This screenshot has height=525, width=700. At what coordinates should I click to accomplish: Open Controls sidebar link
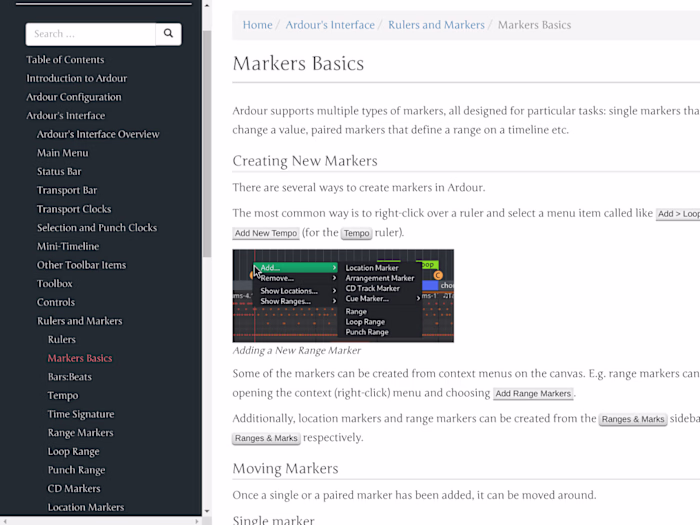point(56,303)
